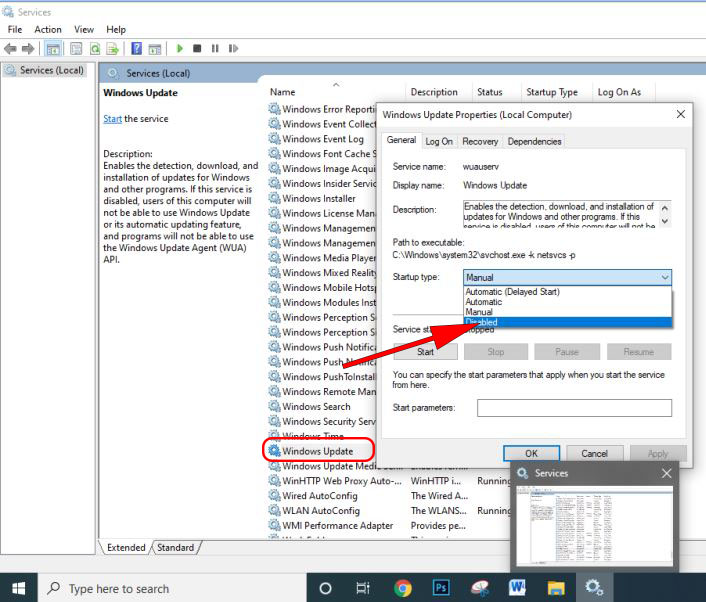706x602 pixels.
Task: Toggle Show/Hide Console Tree toolbar icon
Action: (53, 49)
